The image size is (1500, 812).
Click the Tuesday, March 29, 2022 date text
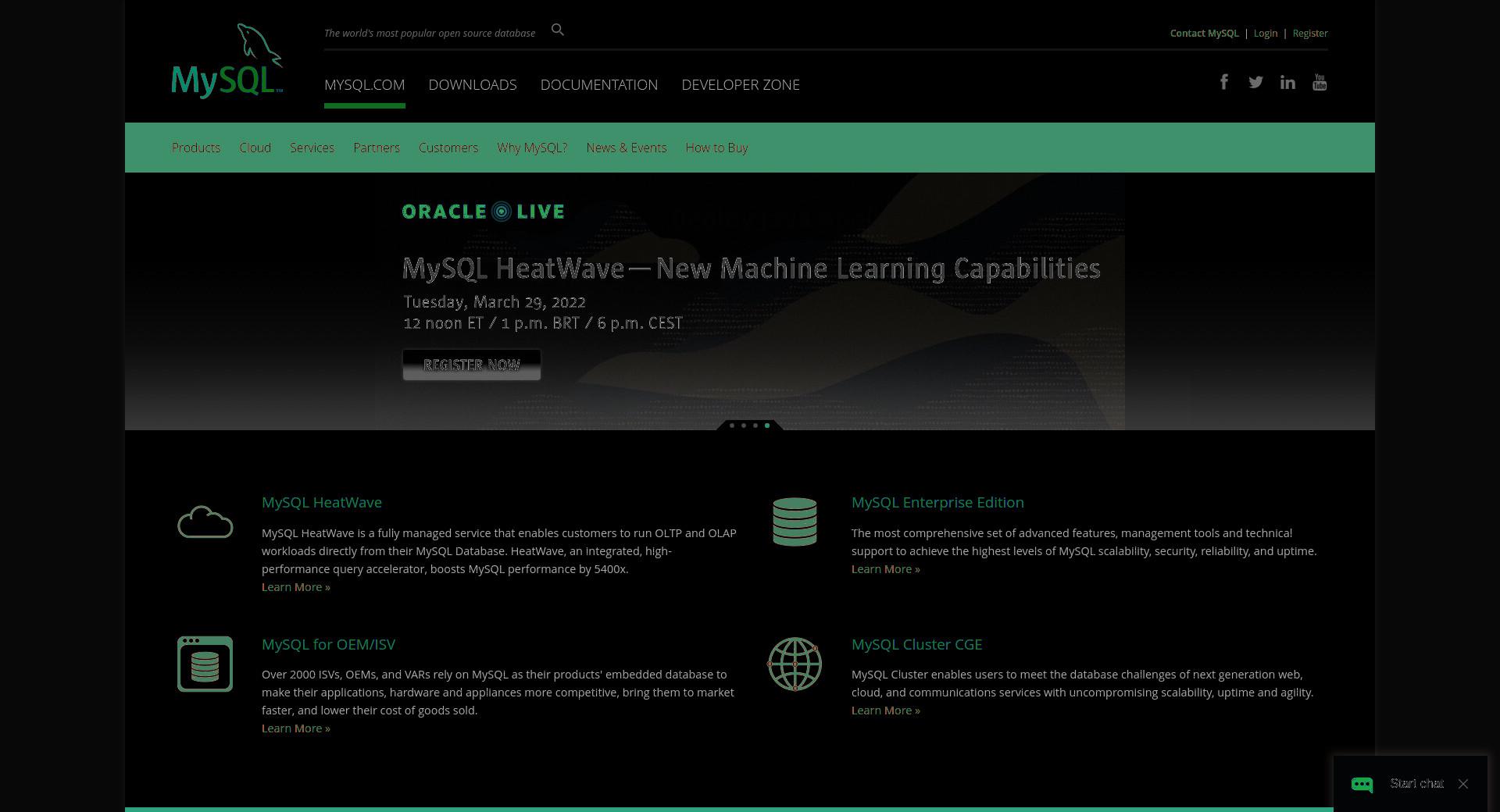495,302
